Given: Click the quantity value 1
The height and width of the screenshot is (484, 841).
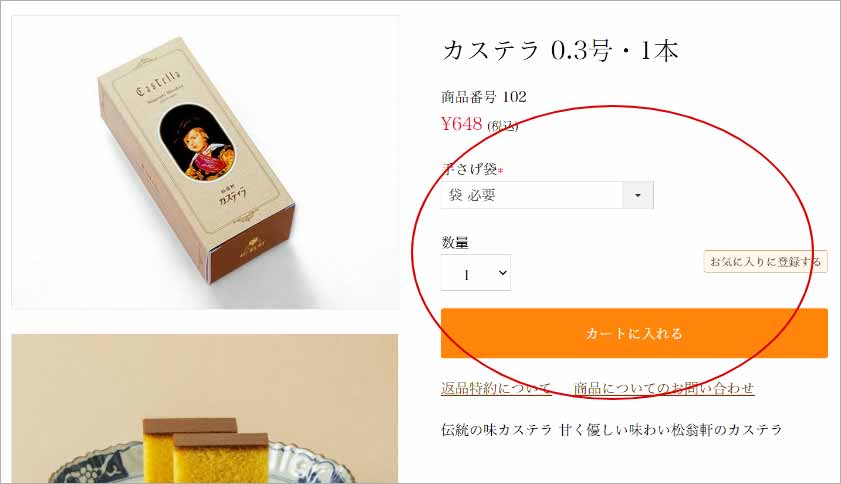Looking at the screenshot, I should pos(467,275).
